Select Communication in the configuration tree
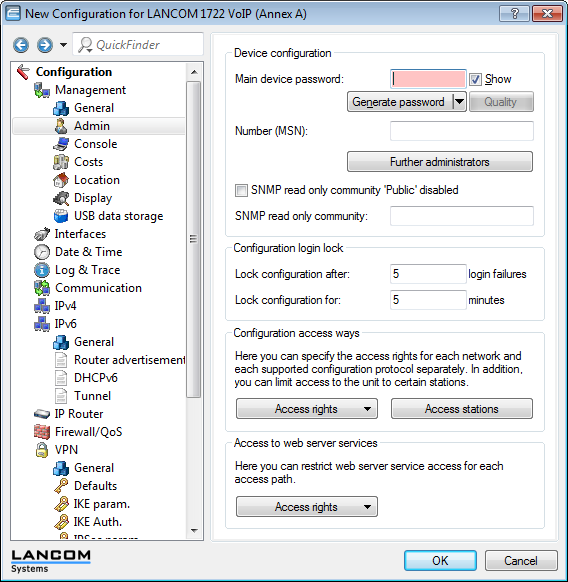 click(x=98, y=288)
